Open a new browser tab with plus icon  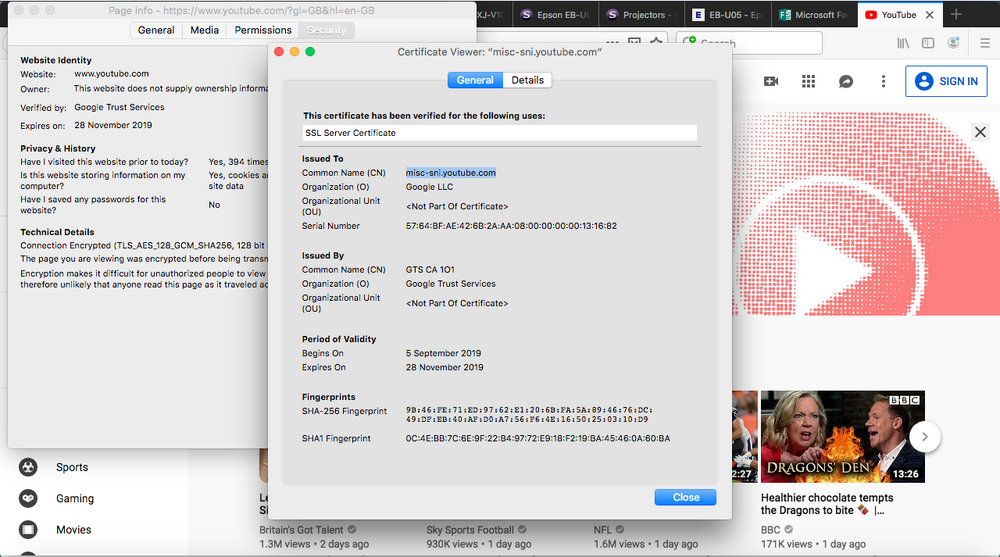[x=956, y=15]
